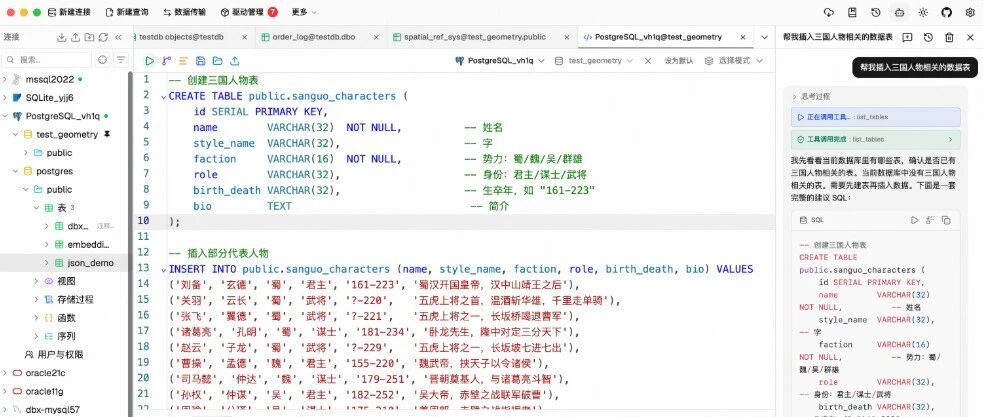
Task: Open the GitHub icon link
Action: (947, 12)
